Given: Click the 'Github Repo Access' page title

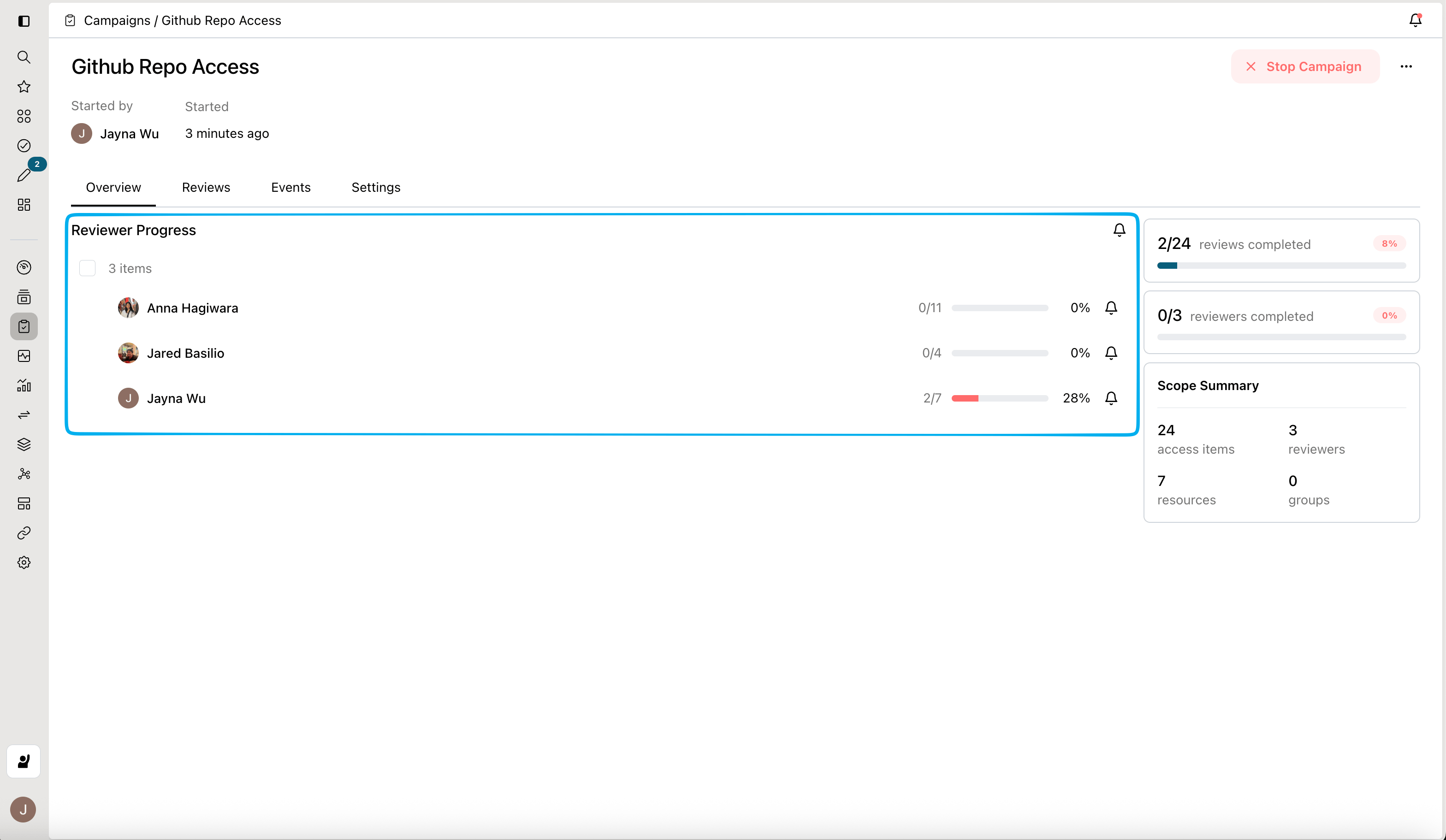Looking at the screenshot, I should pos(165,66).
